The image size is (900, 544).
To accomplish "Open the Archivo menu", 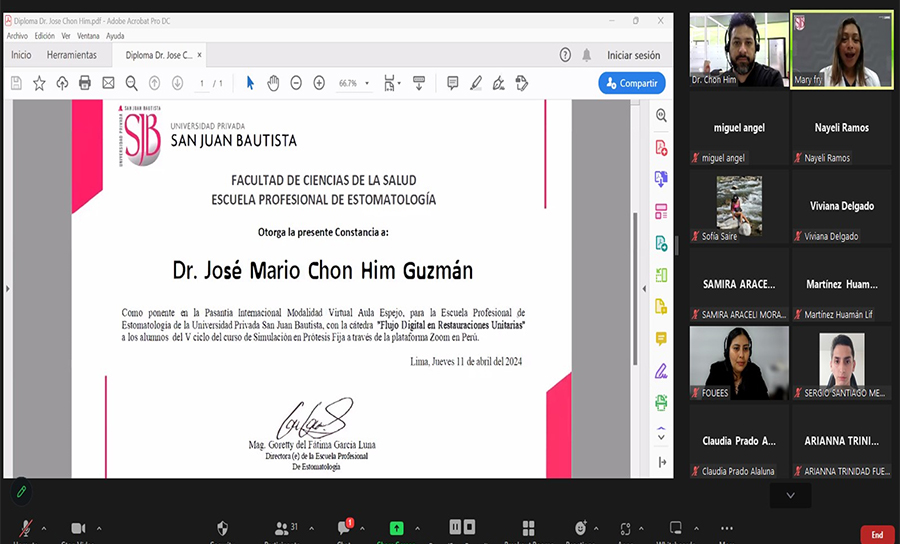I will tap(17, 36).
